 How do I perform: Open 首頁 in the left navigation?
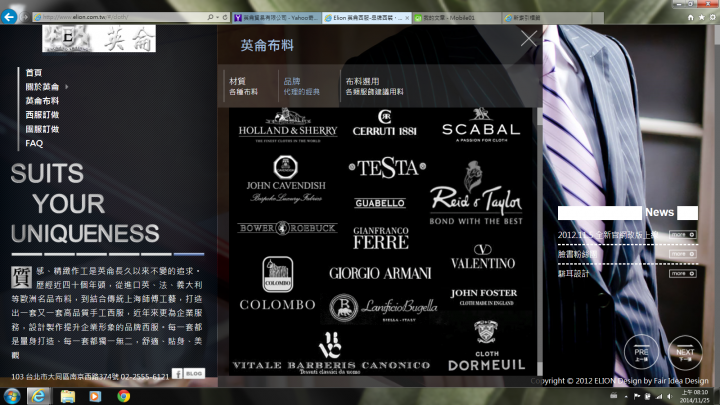tap(34, 73)
